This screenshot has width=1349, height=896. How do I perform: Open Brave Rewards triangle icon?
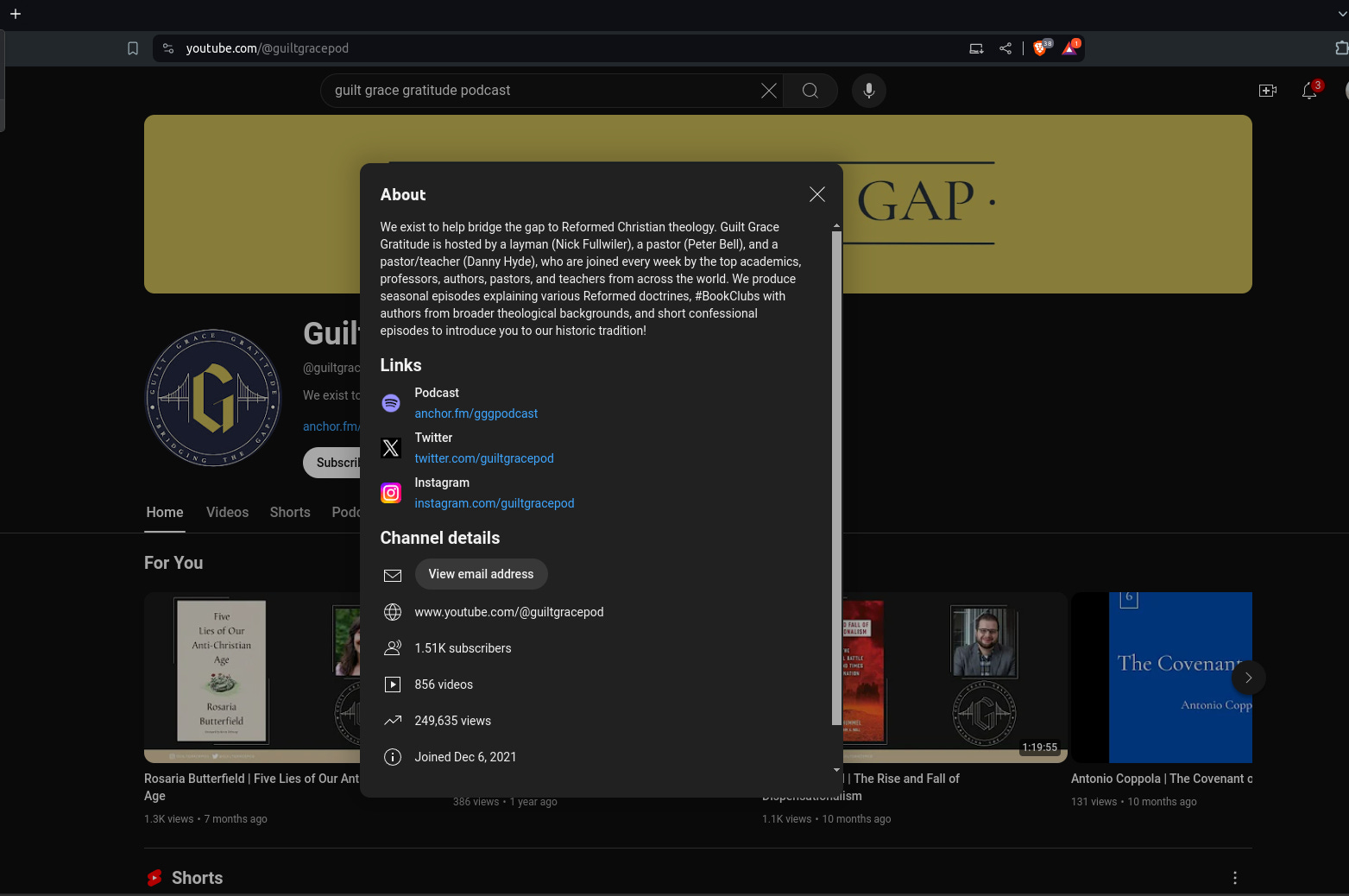click(x=1070, y=48)
